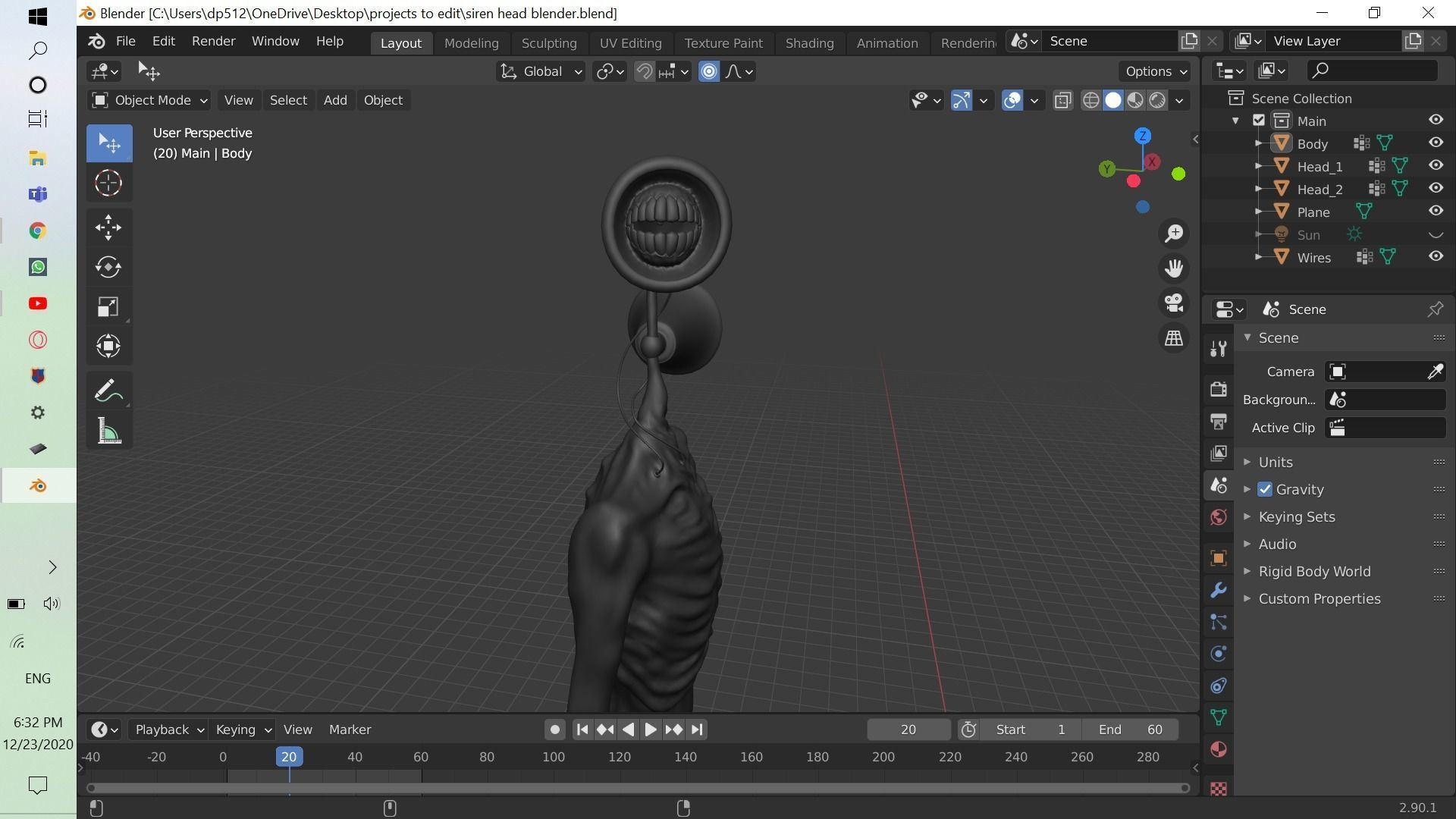Image resolution: width=1456 pixels, height=819 pixels.
Task: Open the Particle properties tab
Action: 1219,622
